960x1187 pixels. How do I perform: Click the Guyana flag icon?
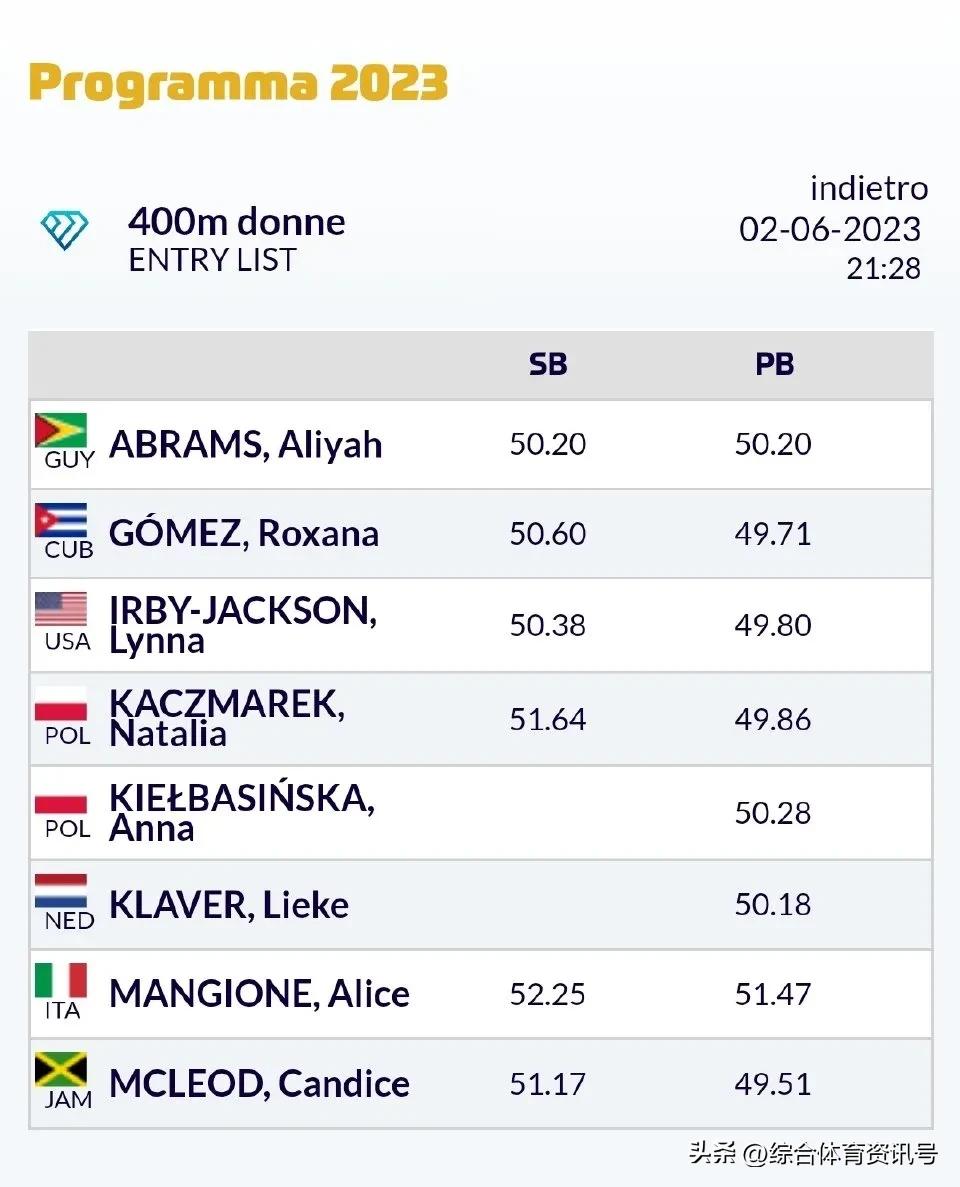pyautogui.click(x=61, y=431)
